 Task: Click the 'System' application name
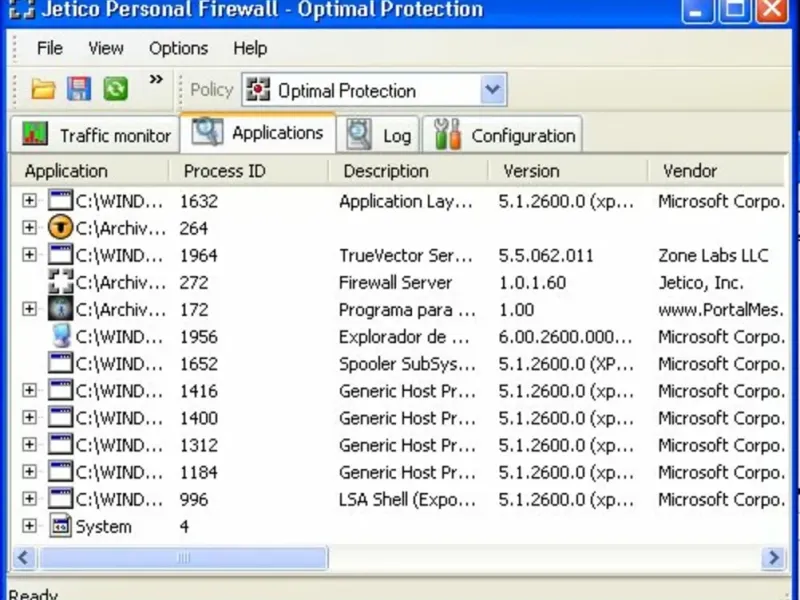(x=104, y=527)
